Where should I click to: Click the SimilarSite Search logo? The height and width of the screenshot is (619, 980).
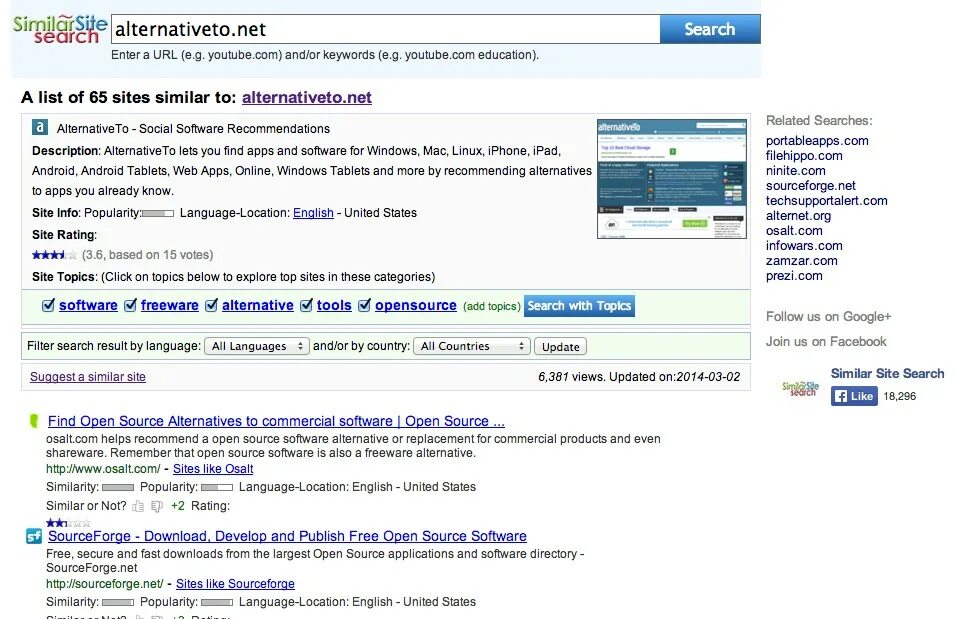coord(59,29)
